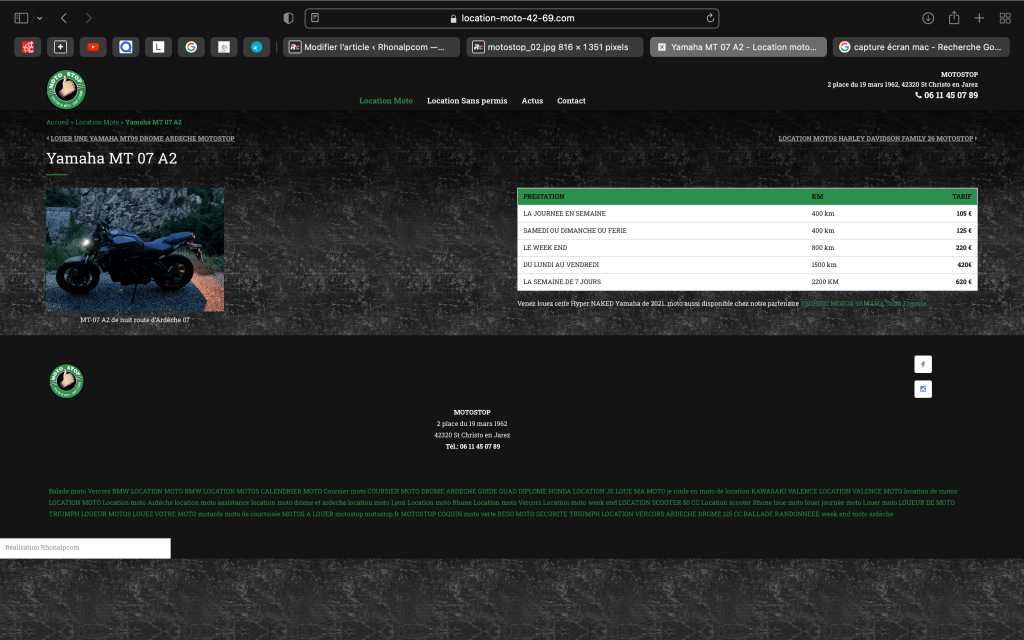
Task: Go to Louer une Yamaha MT09 previous article
Action: tap(142, 138)
